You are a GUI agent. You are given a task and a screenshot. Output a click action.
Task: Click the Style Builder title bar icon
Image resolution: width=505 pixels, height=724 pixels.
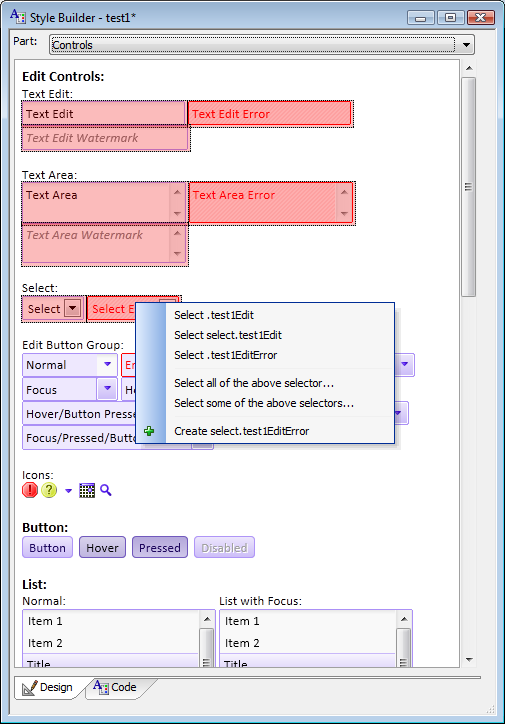pyautogui.click(x=18, y=17)
